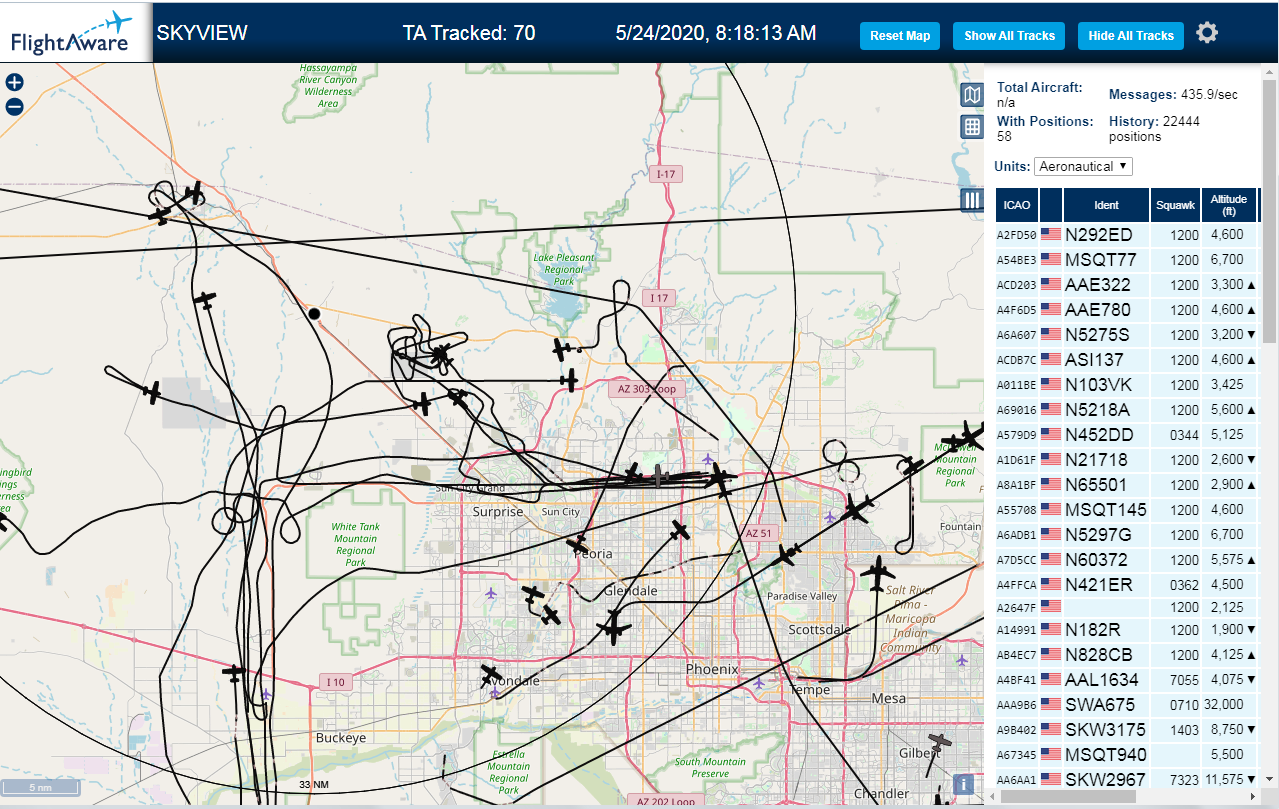This screenshot has width=1279, height=809.
Task: Click the US flag in SWA675 row
Action: coord(1051,704)
